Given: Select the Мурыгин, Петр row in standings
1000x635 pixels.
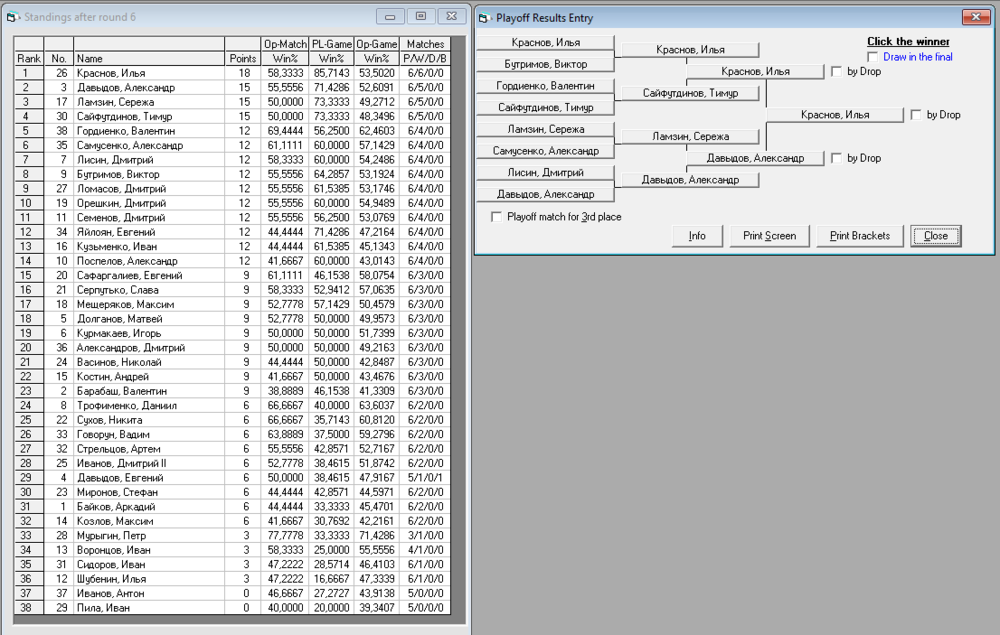Looking at the screenshot, I should [x=150, y=536].
